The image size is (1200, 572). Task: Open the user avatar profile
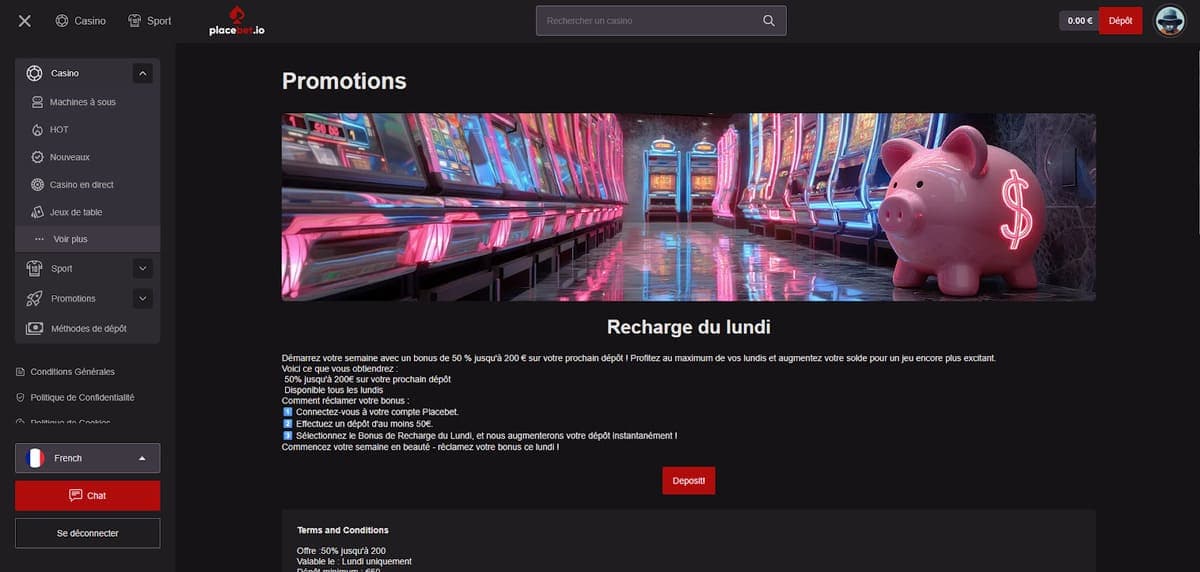point(1169,21)
